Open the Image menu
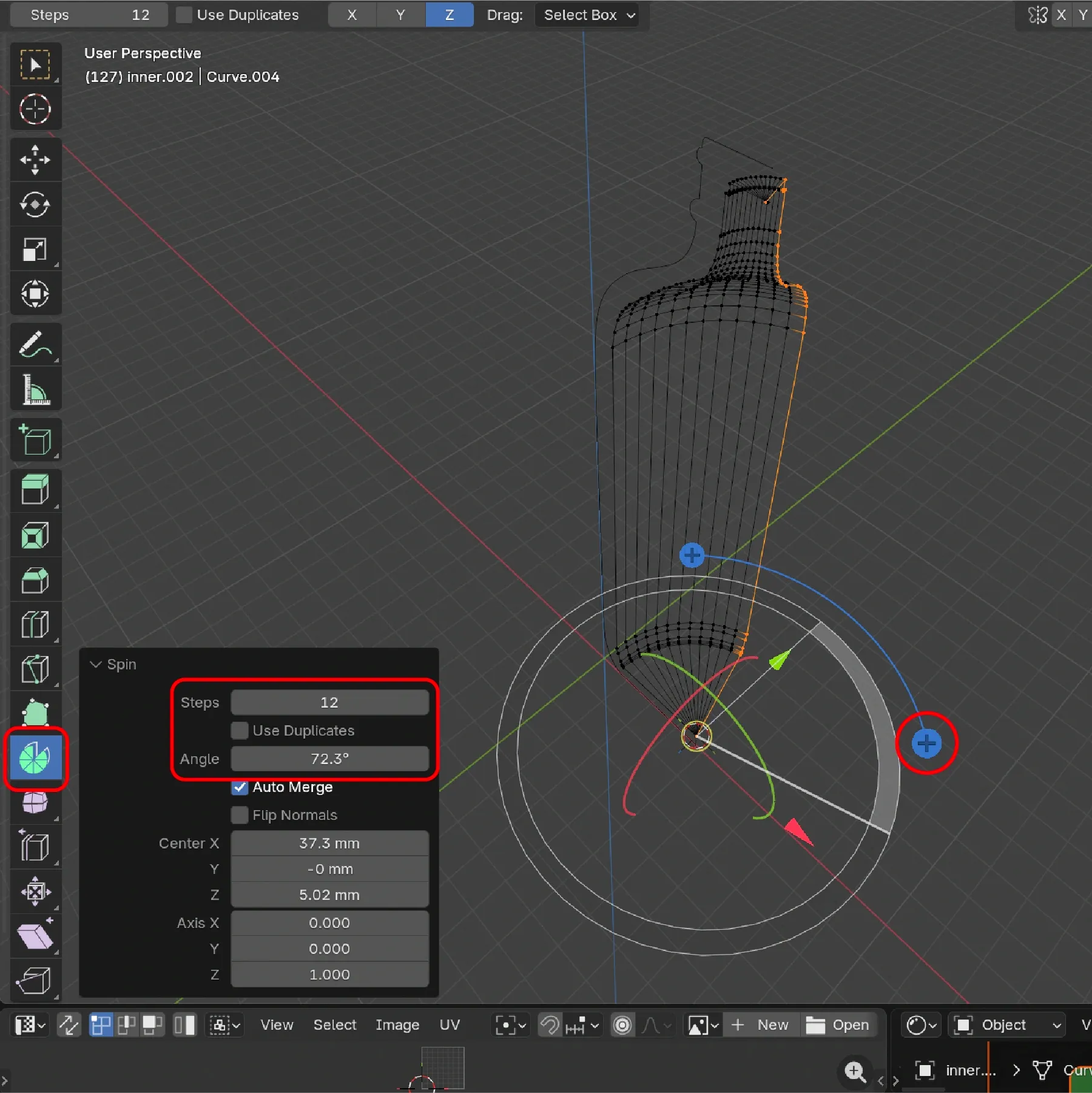 [x=397, y=1025]
